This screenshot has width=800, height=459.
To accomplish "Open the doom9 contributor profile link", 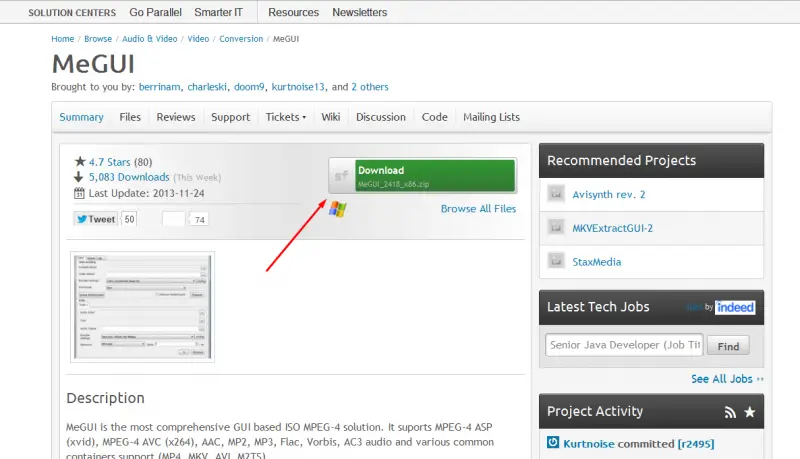I will 249,87.
